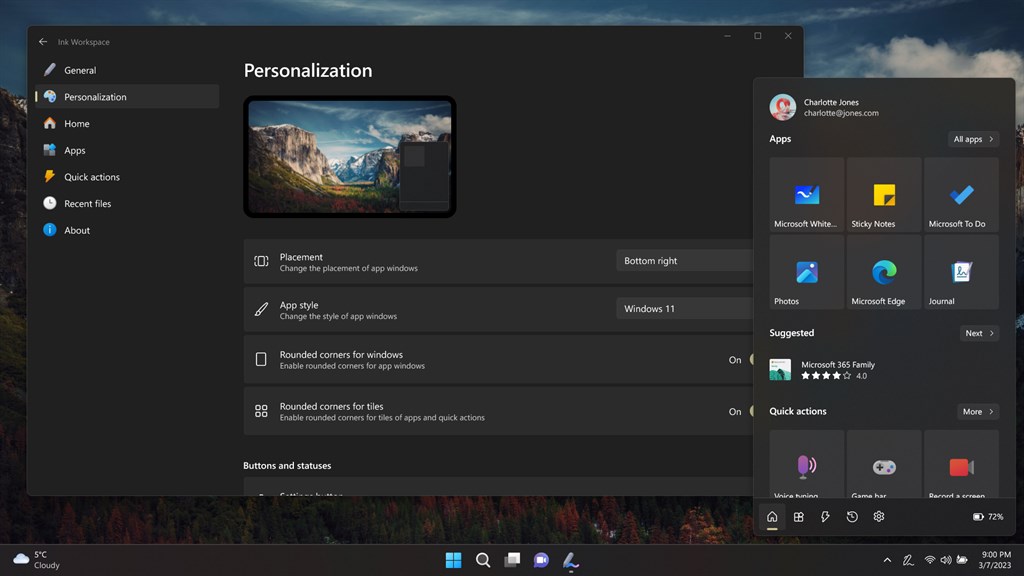Open the App style dropdown showing Windows 11
This screenshot has height=576, width=1024.
[x=684, y=309]
